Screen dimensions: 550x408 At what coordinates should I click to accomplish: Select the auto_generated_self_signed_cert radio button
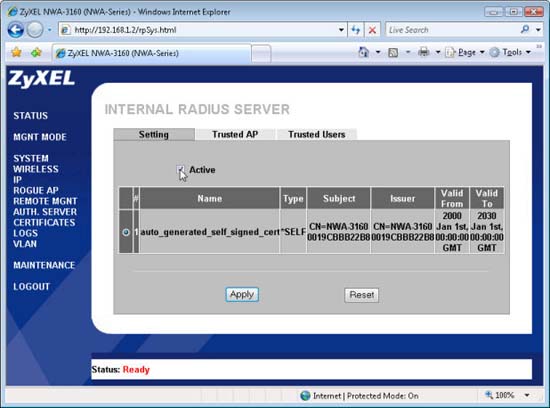click(x=126, y=232)
